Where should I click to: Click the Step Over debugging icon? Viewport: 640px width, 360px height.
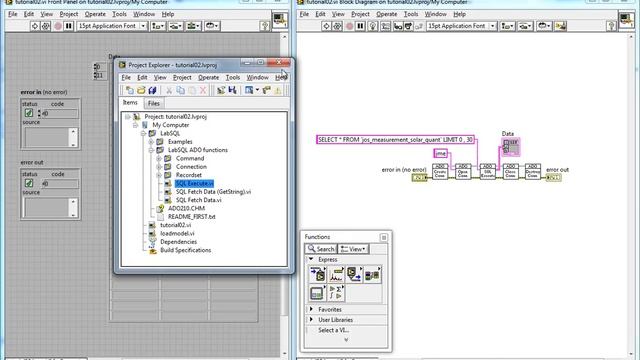coord(408,26)
